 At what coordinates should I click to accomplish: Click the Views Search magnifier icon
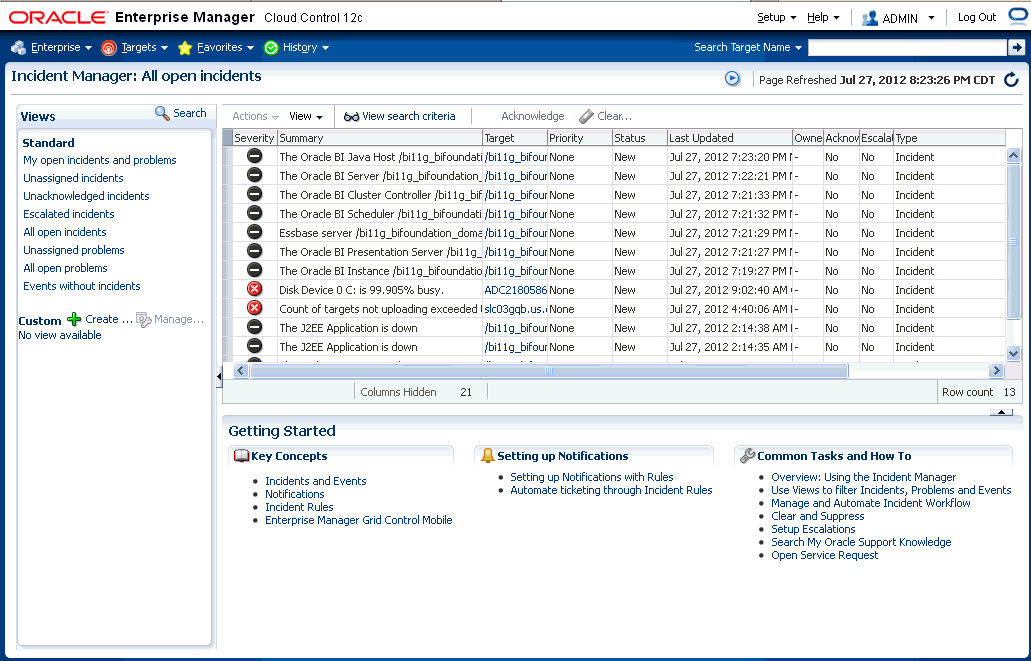pyautogui.click(x=162, y=113)
